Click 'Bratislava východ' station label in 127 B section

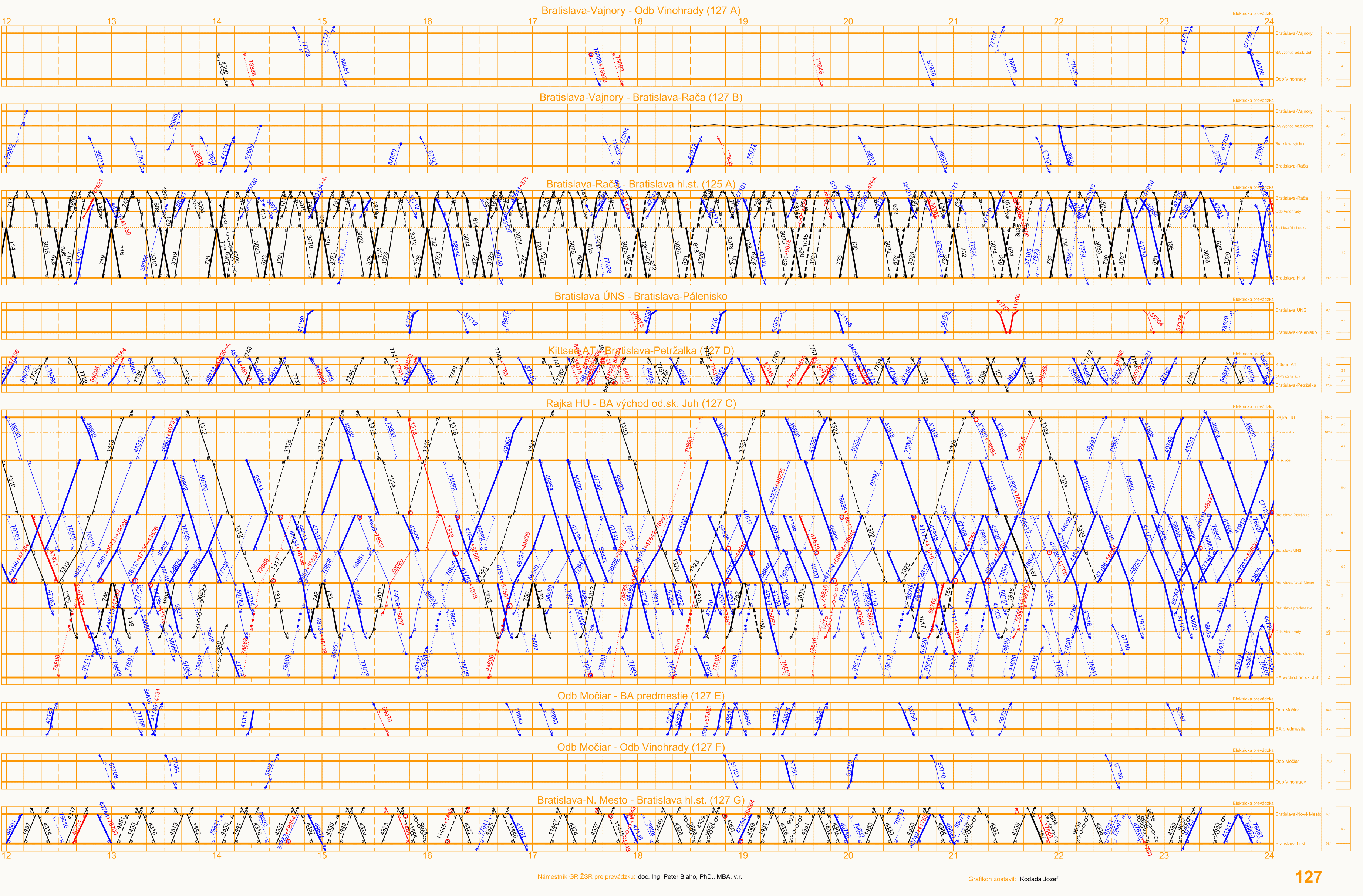point(1290,144)
